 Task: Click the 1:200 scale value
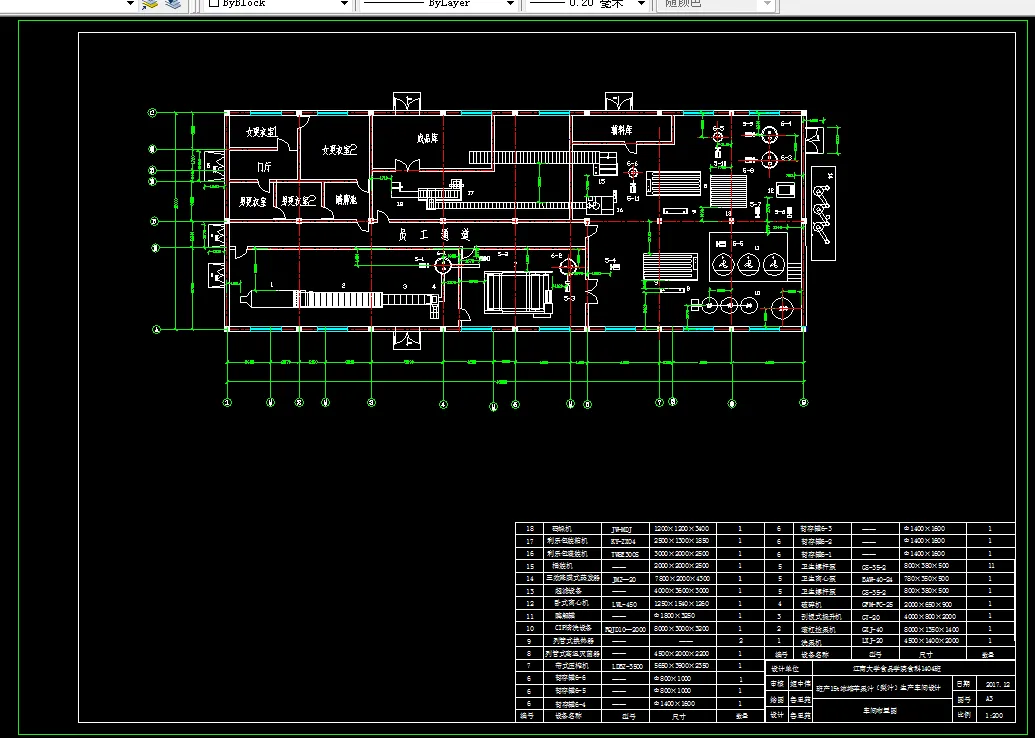[x=993, y=715]
